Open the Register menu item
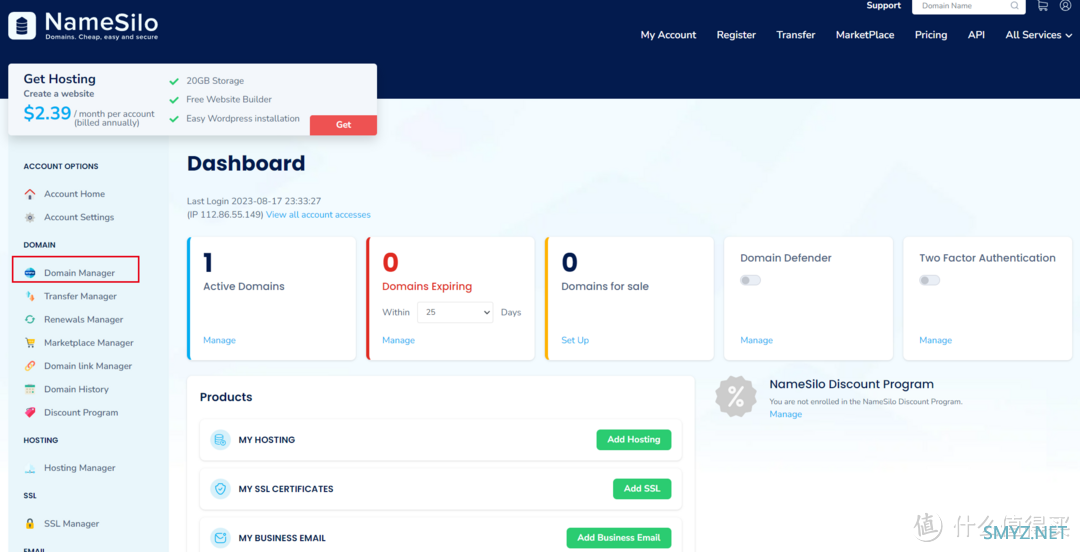Viewport: 1080px width, 552px height. coord(736,35)
